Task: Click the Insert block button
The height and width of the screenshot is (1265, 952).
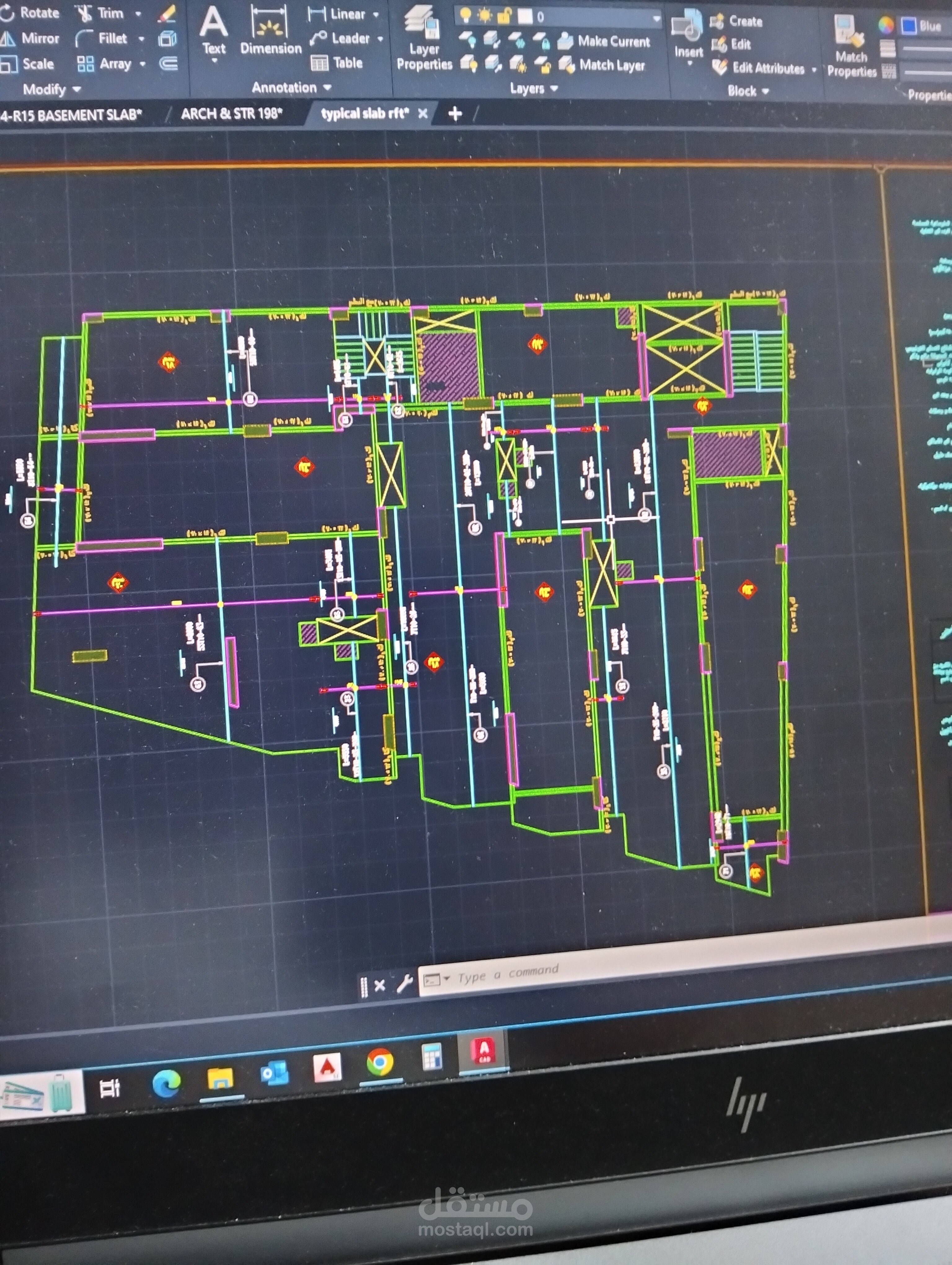Action: coord(688,34)
